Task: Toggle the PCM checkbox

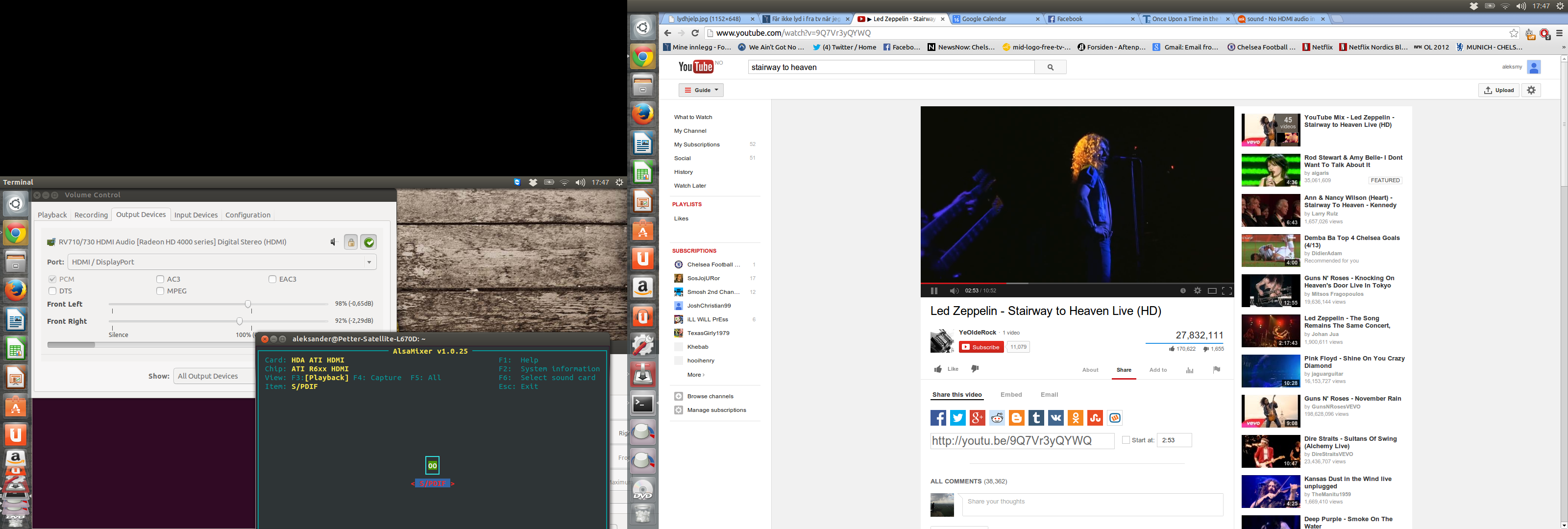Action: (52, 279)
